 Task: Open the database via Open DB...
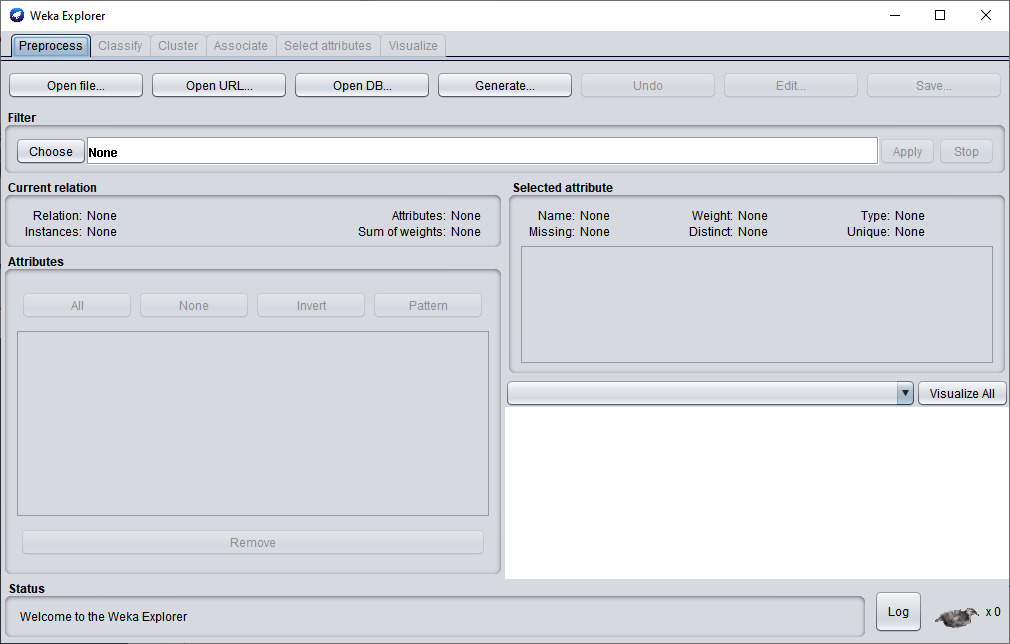coord(362,86)
